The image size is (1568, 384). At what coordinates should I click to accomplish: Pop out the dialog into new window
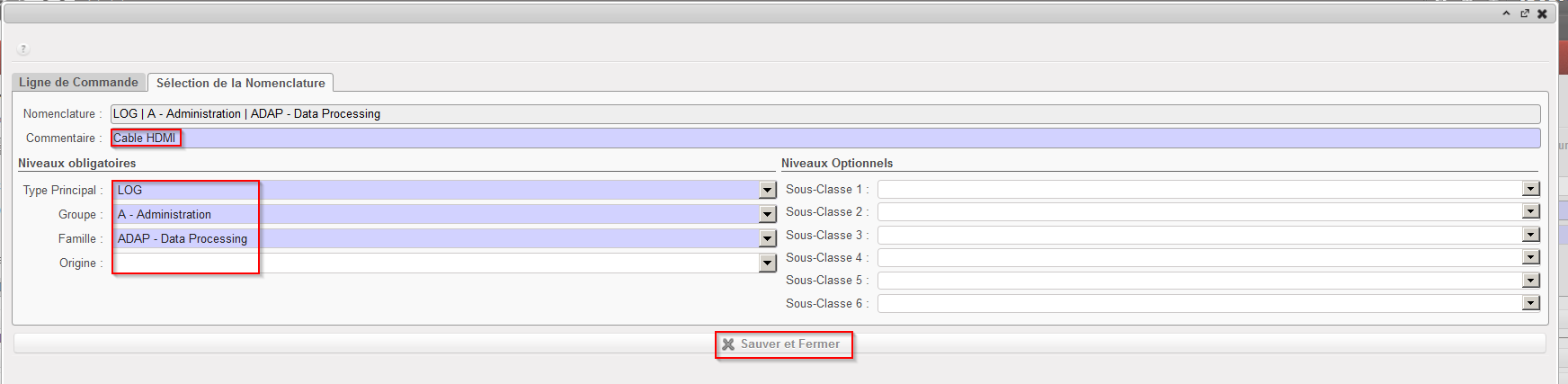click(x=1525, y=13)
